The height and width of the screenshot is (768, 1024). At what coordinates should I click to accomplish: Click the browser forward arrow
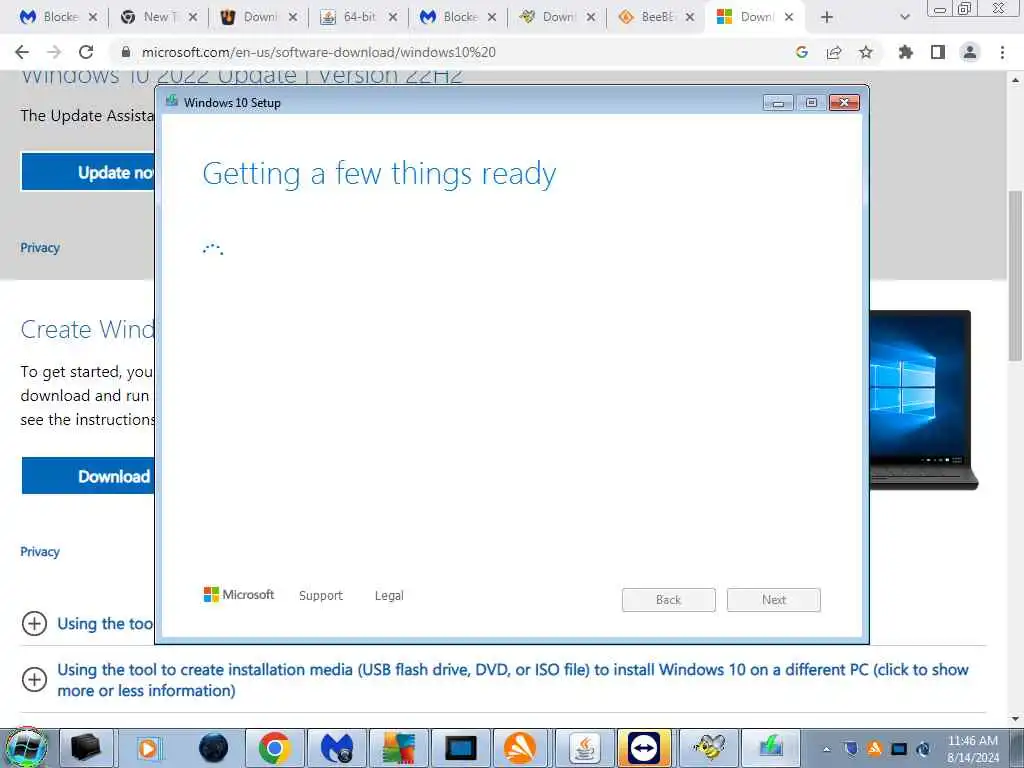54,52
